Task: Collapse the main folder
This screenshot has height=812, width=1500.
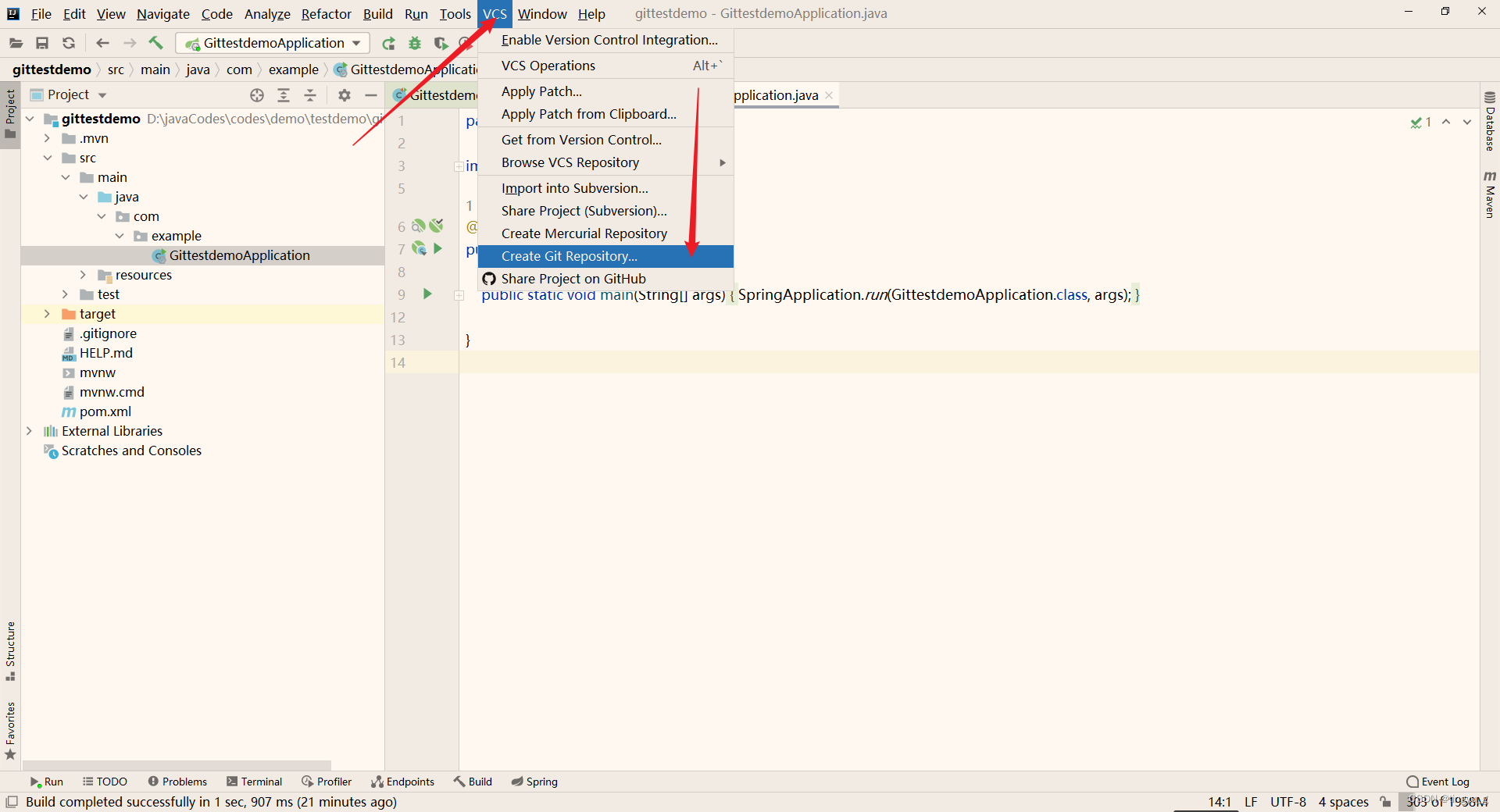Action: [x=66, y=177]
